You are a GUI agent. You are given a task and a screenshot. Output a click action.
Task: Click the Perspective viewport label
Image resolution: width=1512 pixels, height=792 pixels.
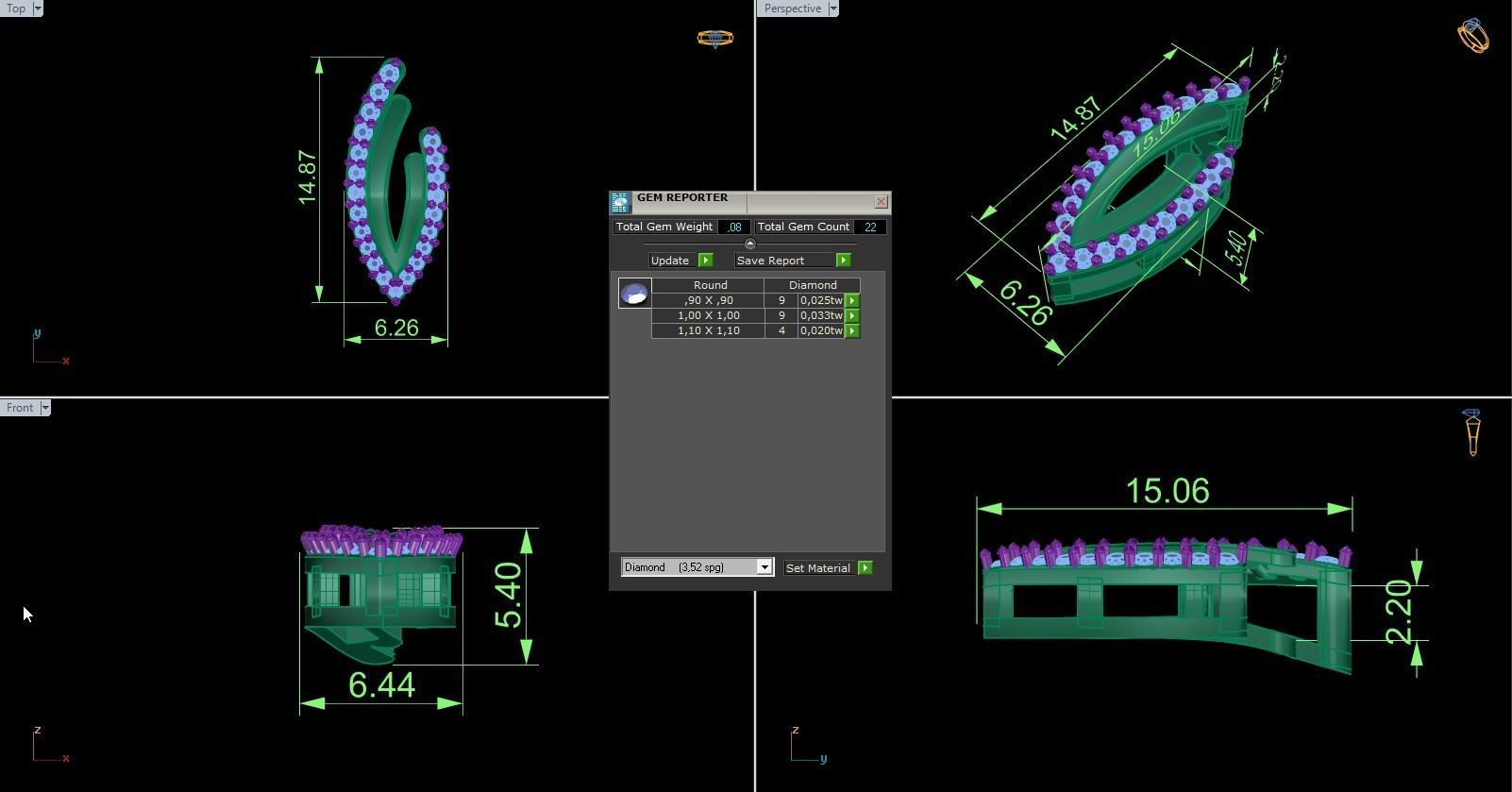pos(792,8)
